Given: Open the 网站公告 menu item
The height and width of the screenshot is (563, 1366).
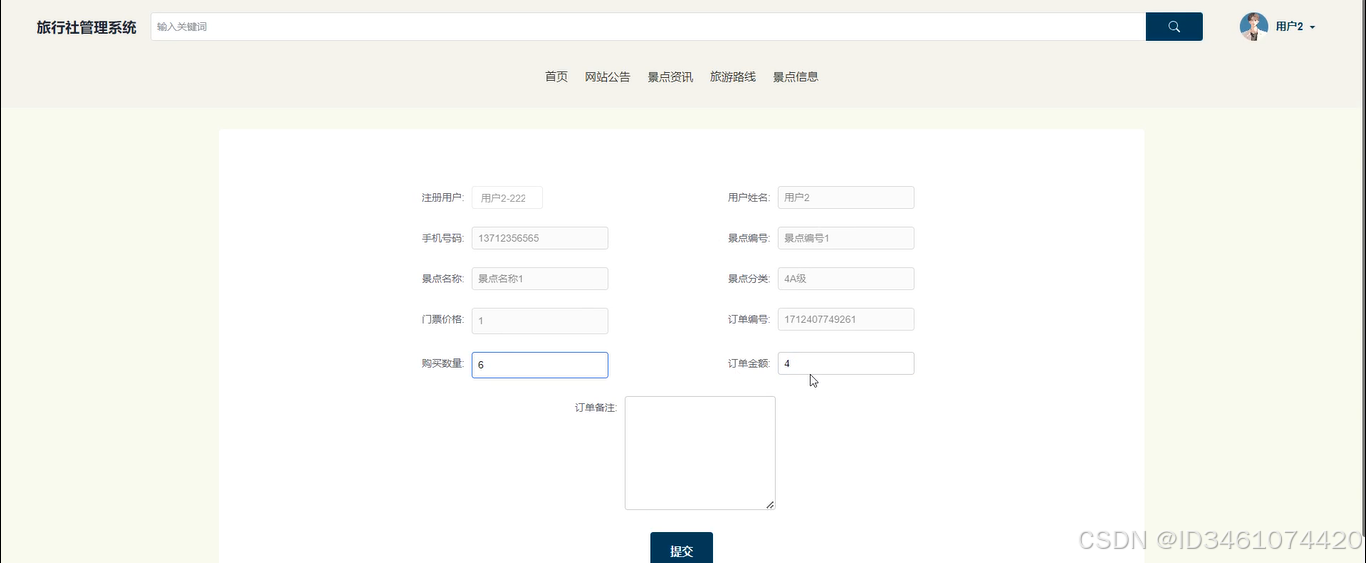Looking at the screenshot, I should click(607, 77).
